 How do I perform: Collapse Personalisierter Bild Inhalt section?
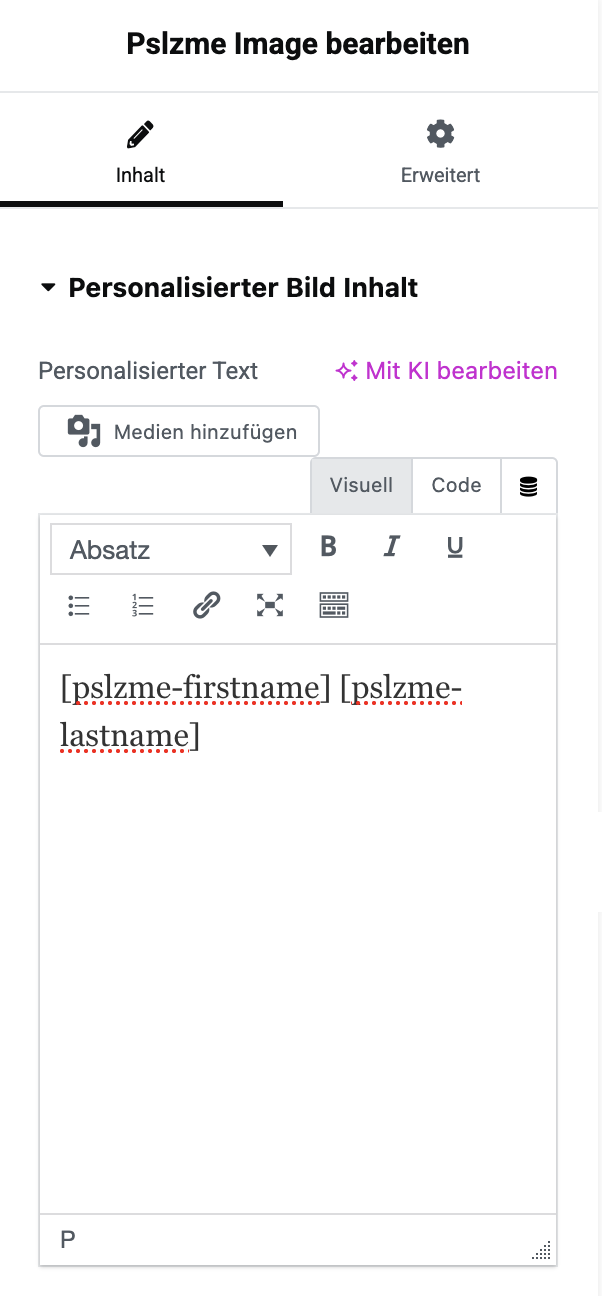[x=48, y=288]
